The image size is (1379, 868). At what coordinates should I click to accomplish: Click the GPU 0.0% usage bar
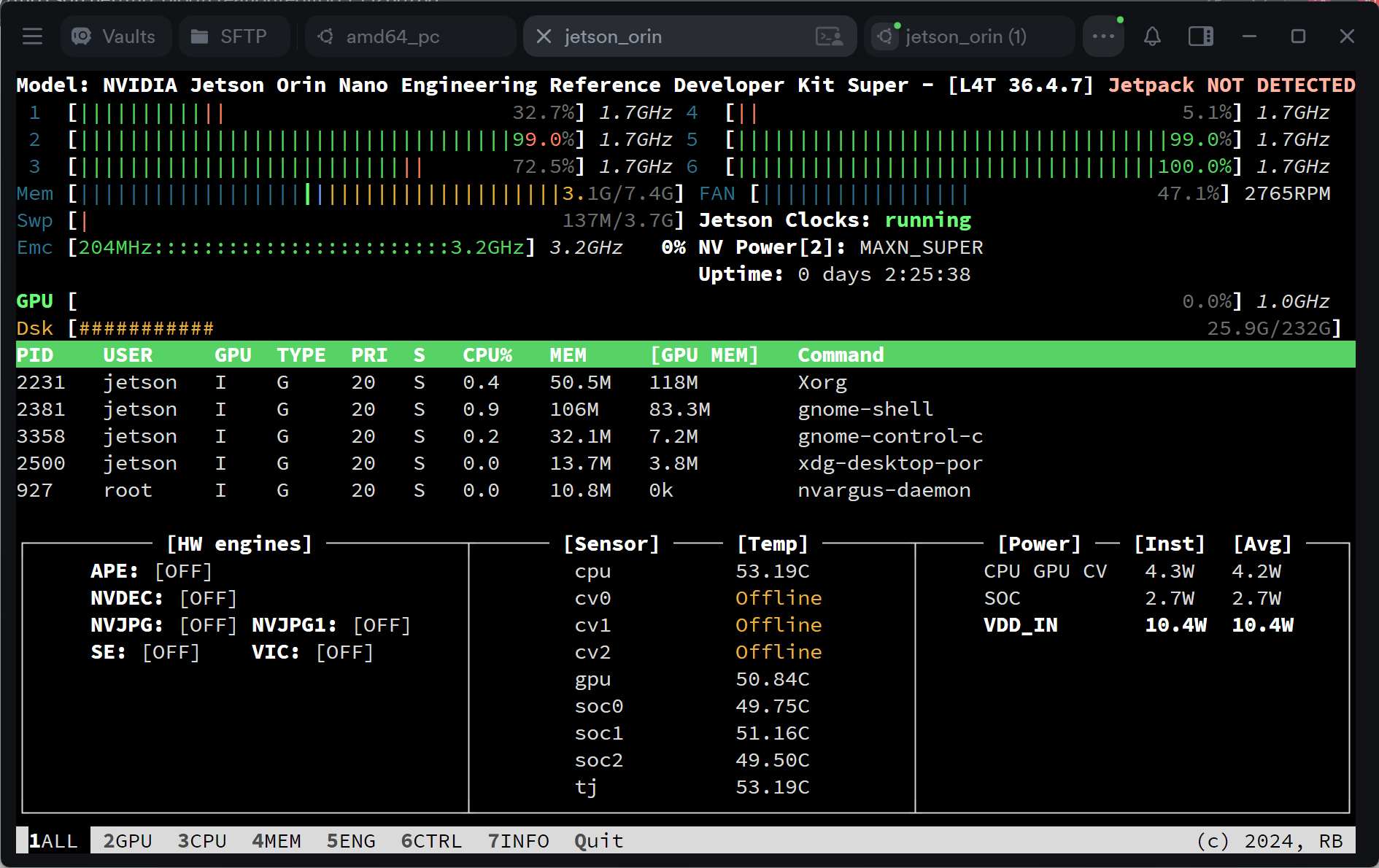coord(654,301)
